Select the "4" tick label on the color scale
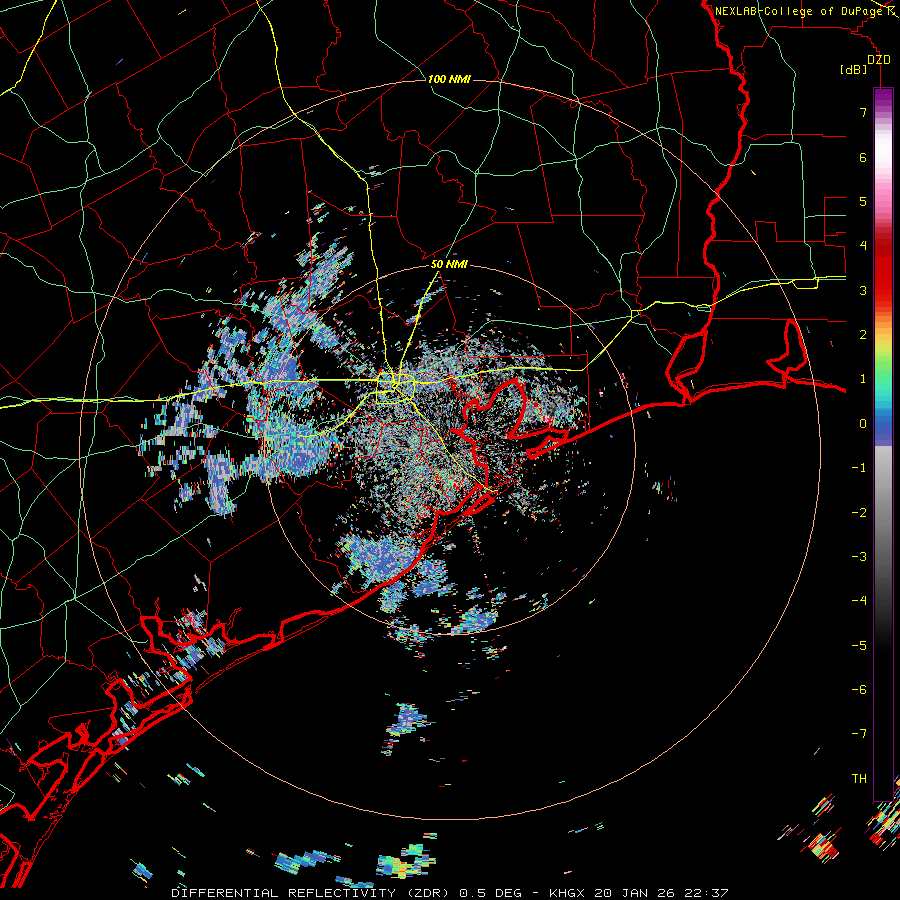This screenshot has width=900, height=900. 863,246
